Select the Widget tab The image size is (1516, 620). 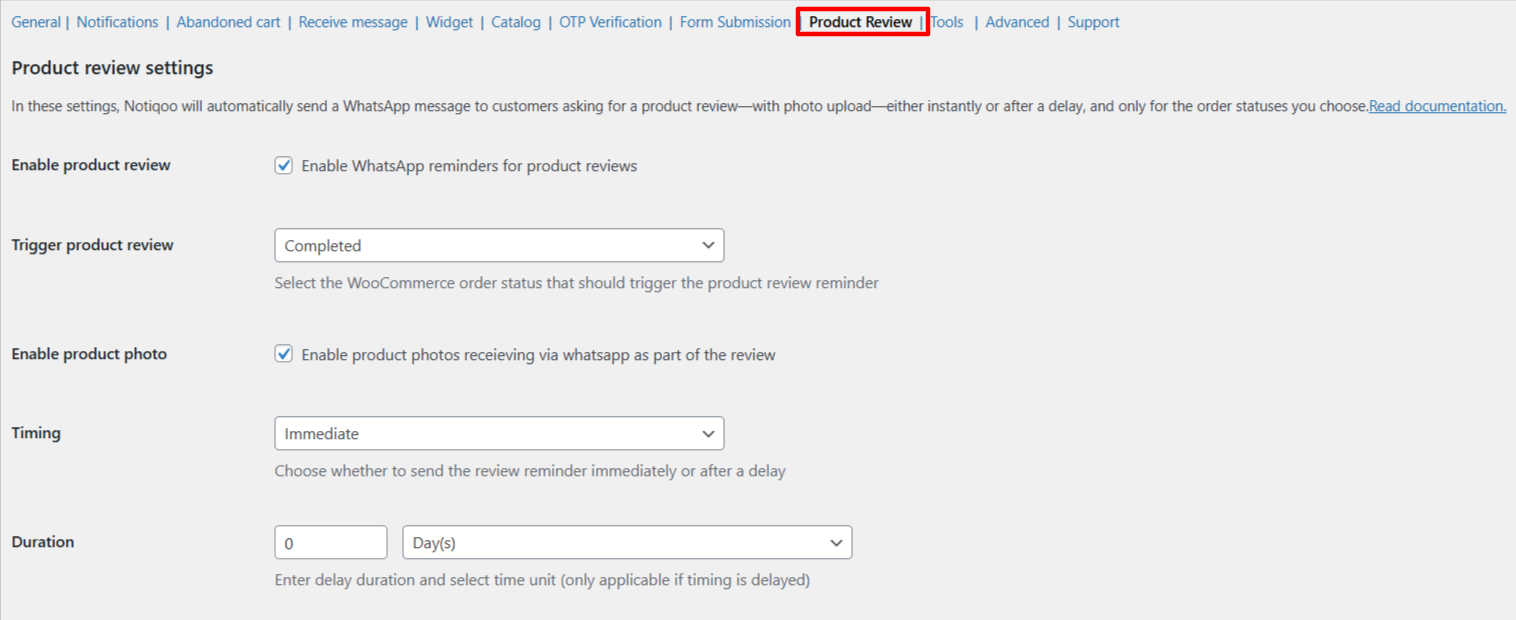(x=449, y=22)
